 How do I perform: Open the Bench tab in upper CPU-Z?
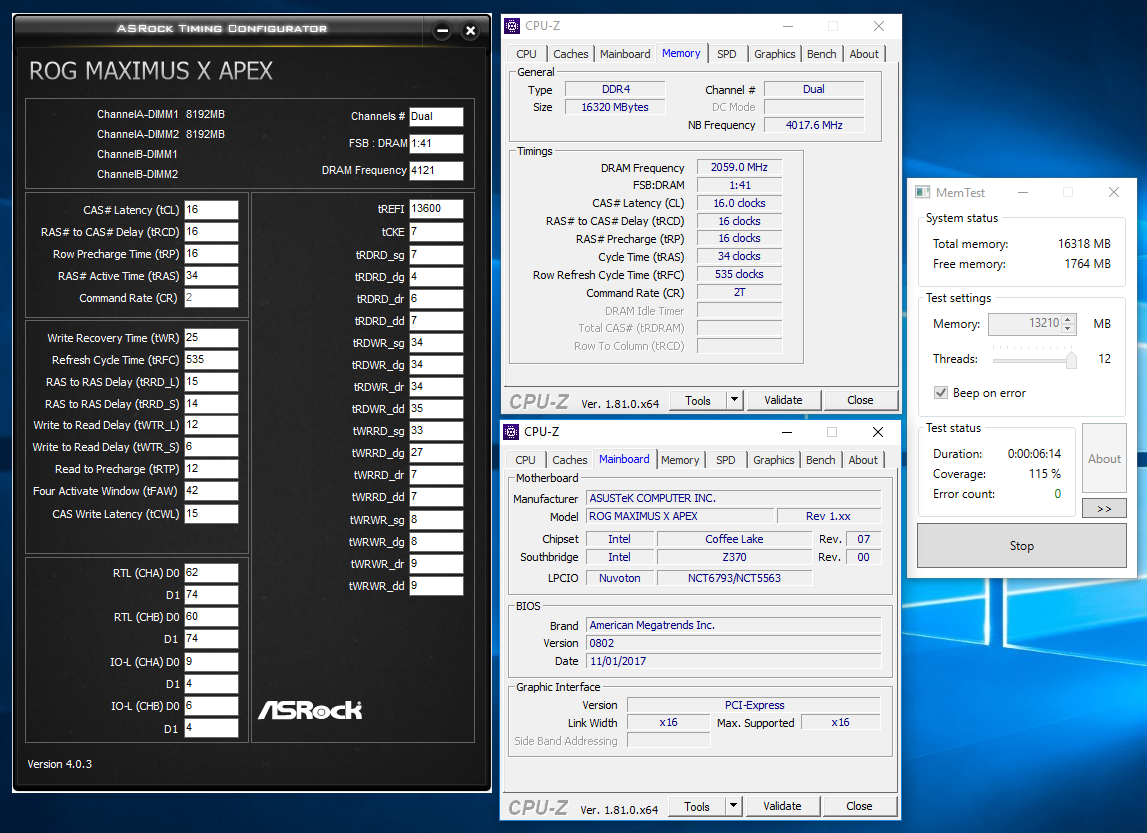[x=821, y=54]
